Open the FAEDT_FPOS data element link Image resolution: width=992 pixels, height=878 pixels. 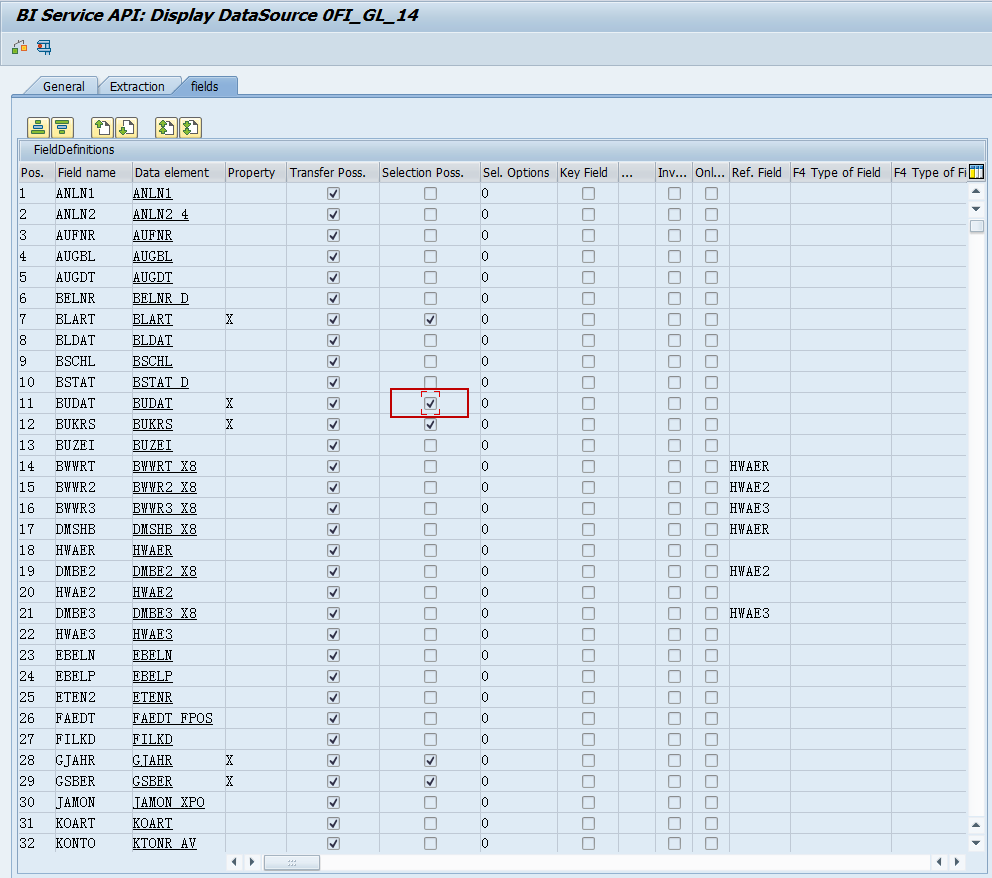click(x=172, y=718)
